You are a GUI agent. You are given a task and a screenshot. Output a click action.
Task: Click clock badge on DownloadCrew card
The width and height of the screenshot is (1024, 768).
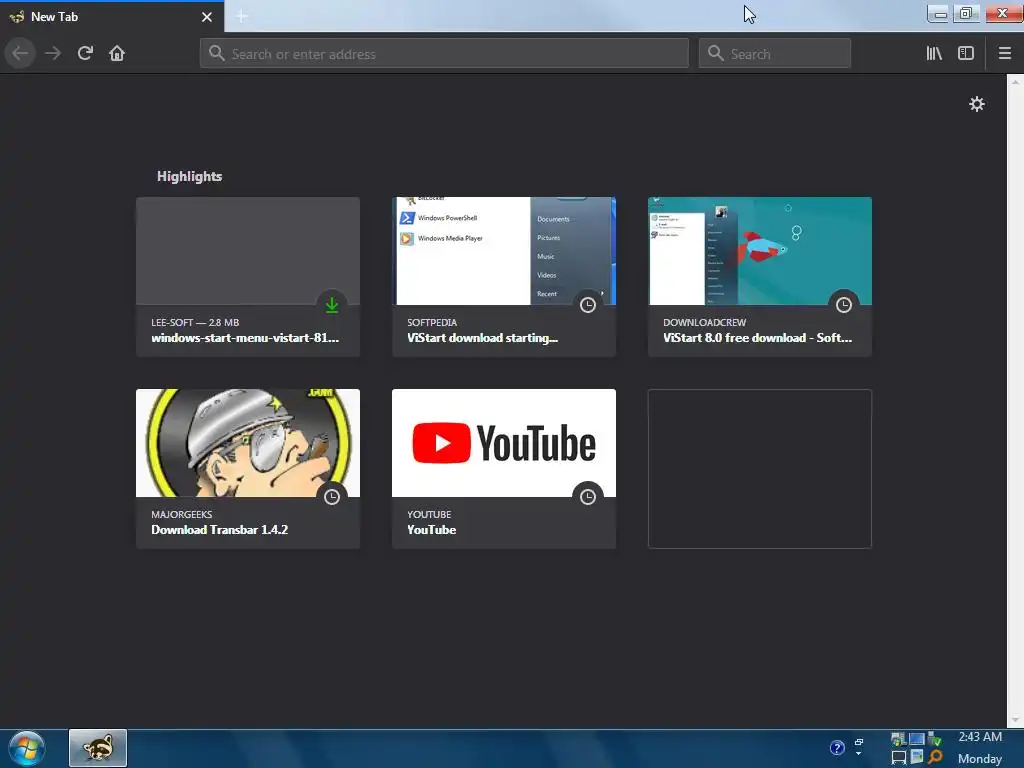pyautogui.click(x=844, y=305)
